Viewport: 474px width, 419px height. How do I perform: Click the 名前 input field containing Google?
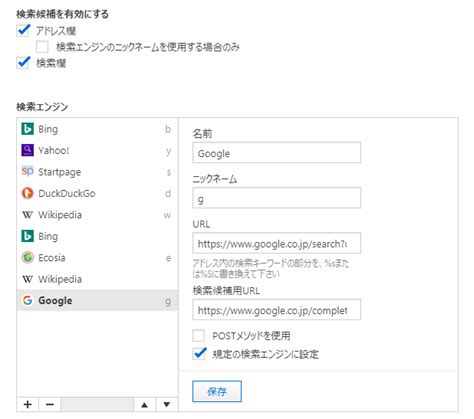pos(276,153)
